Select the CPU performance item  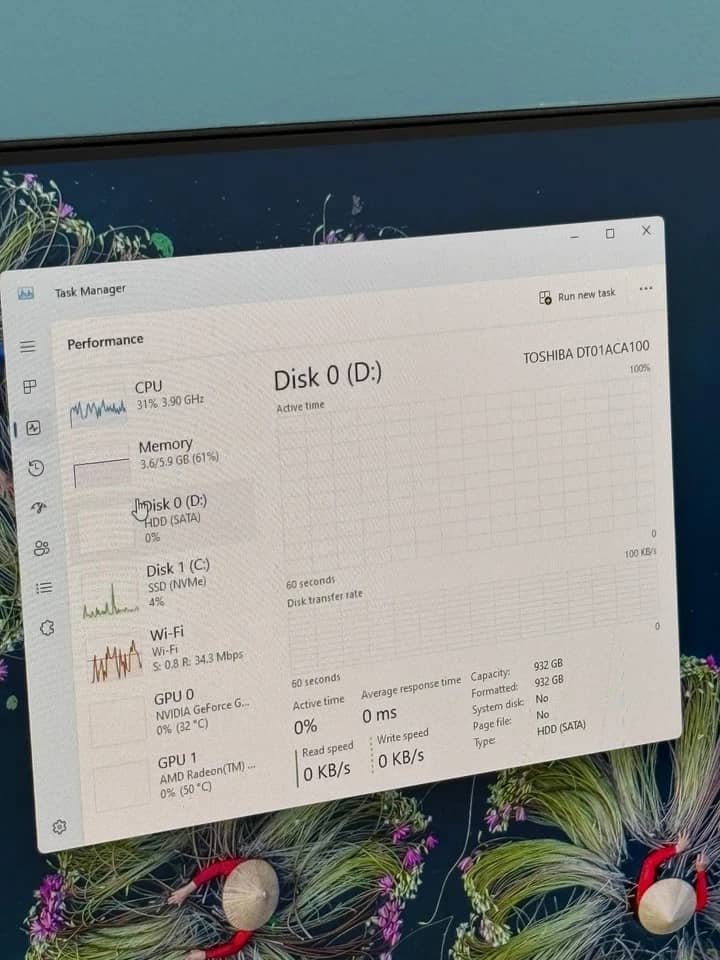pos(158,402)
